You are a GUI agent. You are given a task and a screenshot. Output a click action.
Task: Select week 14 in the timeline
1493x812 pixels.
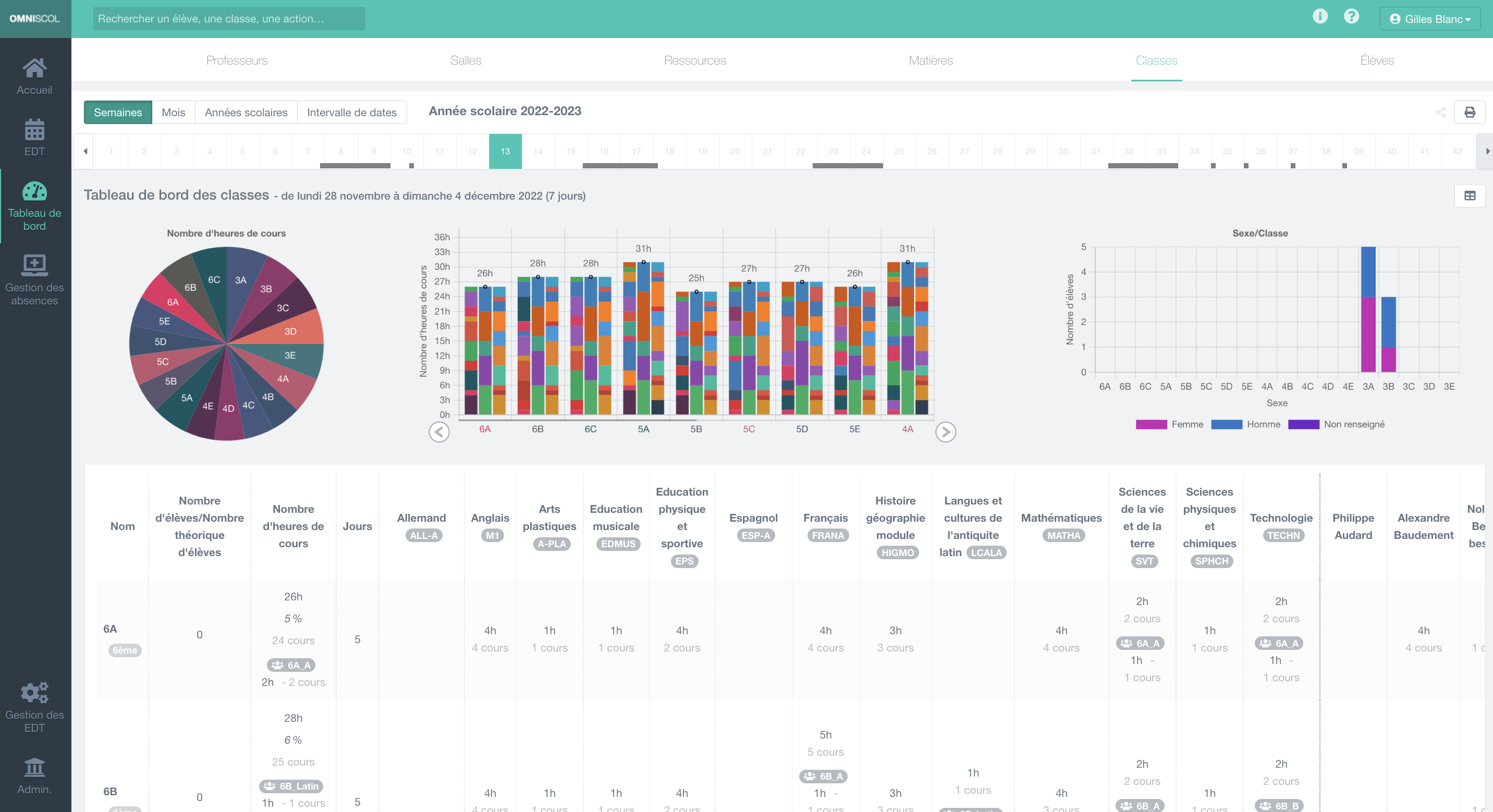click(x=538, y=151)
